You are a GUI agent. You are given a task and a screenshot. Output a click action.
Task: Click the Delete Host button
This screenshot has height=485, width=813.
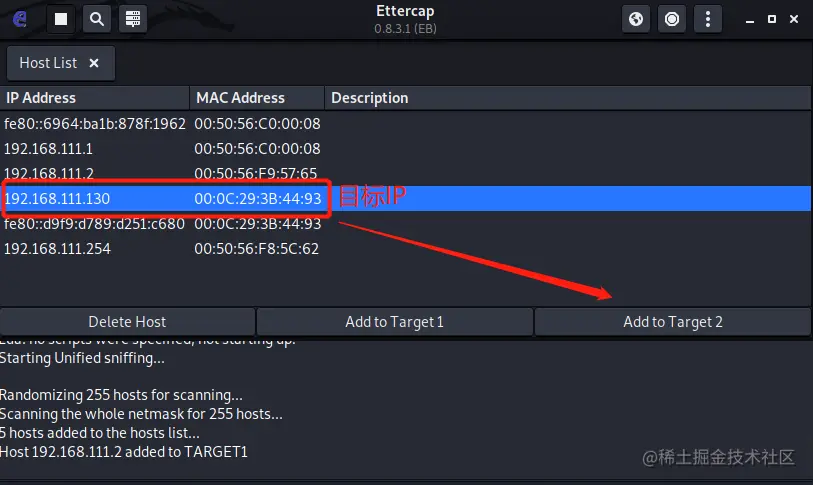[x=128, y=322]
